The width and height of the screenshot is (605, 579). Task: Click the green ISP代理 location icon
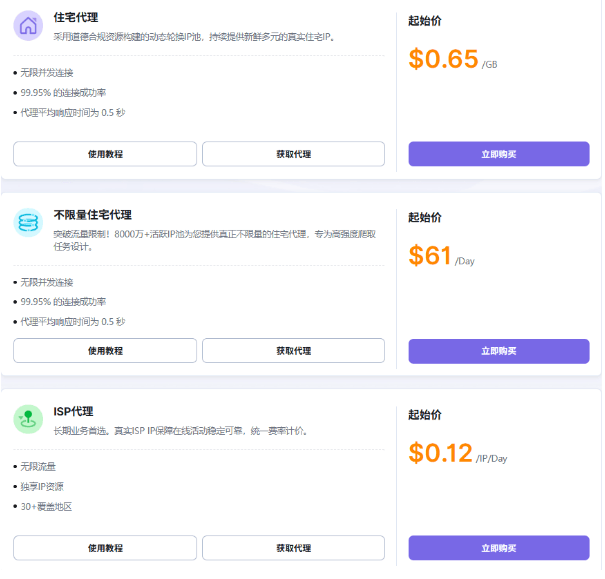[28, 419]
